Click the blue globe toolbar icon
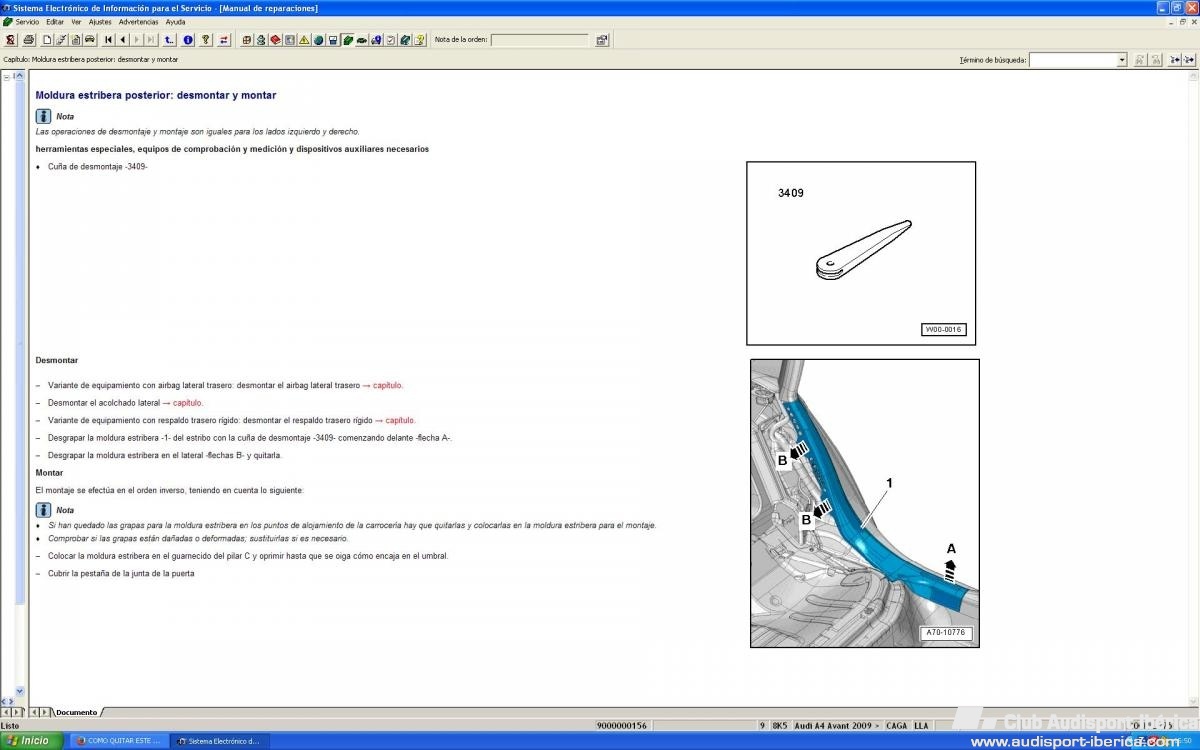Image resolution: width=1200 pixels, height=750 pixels. (318, 40)
